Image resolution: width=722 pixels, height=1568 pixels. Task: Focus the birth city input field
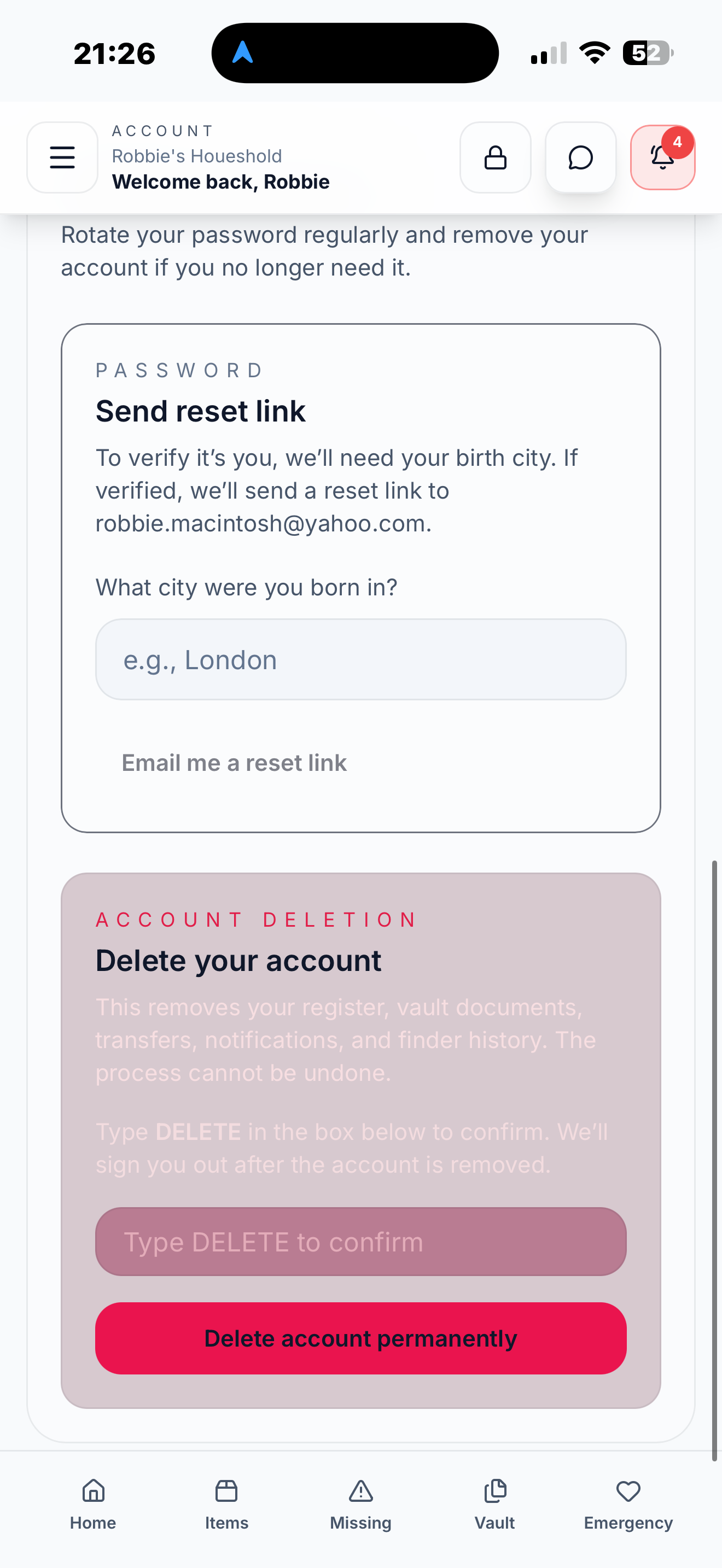[361, 660]
